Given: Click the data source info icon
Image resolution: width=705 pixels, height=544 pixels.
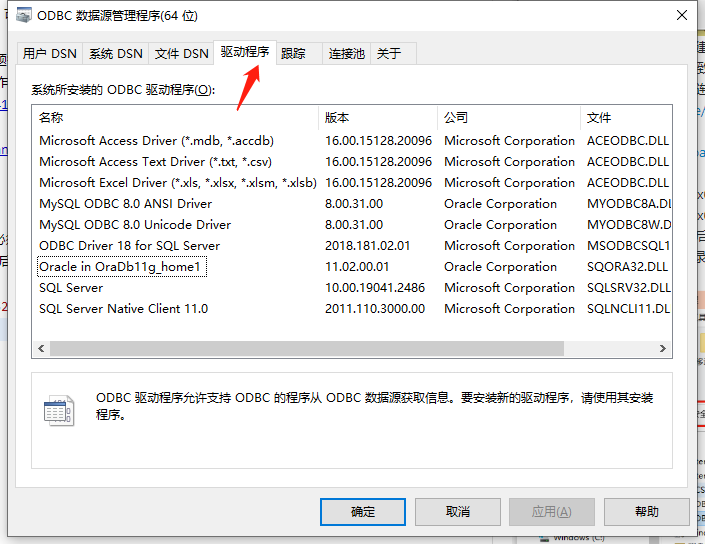Looking at the screenshot, I should click(59, 410).
